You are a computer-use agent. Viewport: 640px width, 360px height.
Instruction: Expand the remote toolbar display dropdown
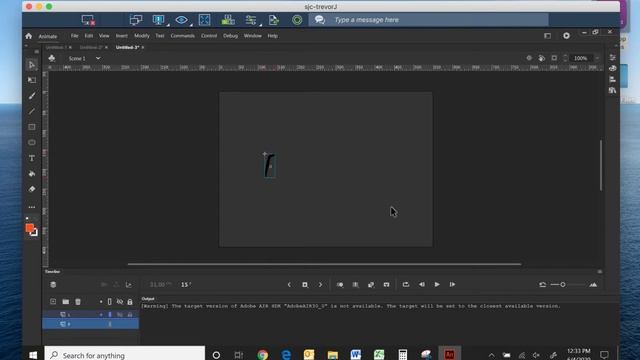tap(168, 25)
